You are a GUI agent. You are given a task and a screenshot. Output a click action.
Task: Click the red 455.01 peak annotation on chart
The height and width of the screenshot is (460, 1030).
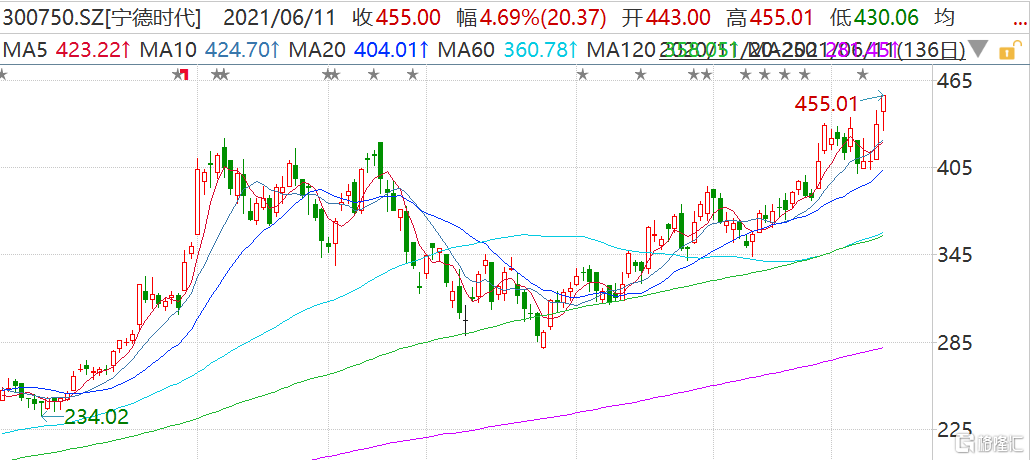coord(826,103)
